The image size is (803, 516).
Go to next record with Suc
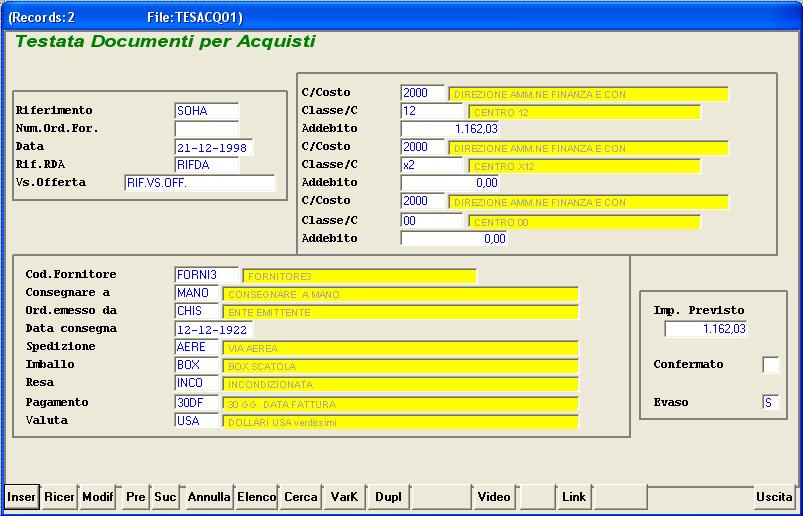165,497
